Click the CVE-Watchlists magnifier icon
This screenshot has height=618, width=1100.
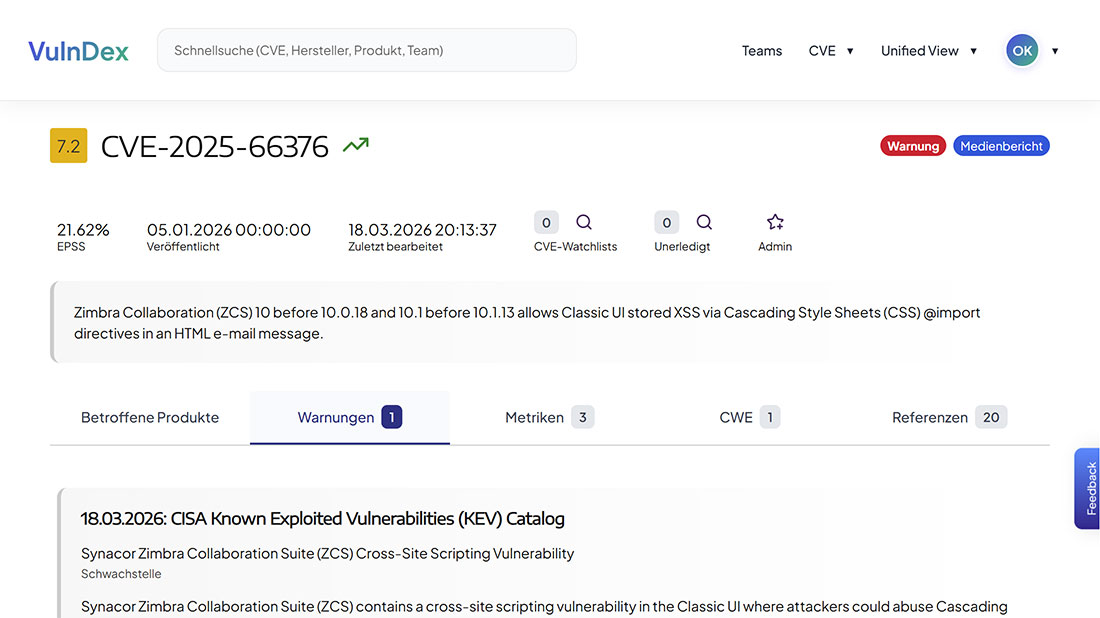pyautogui.click(x=584, y=222)
